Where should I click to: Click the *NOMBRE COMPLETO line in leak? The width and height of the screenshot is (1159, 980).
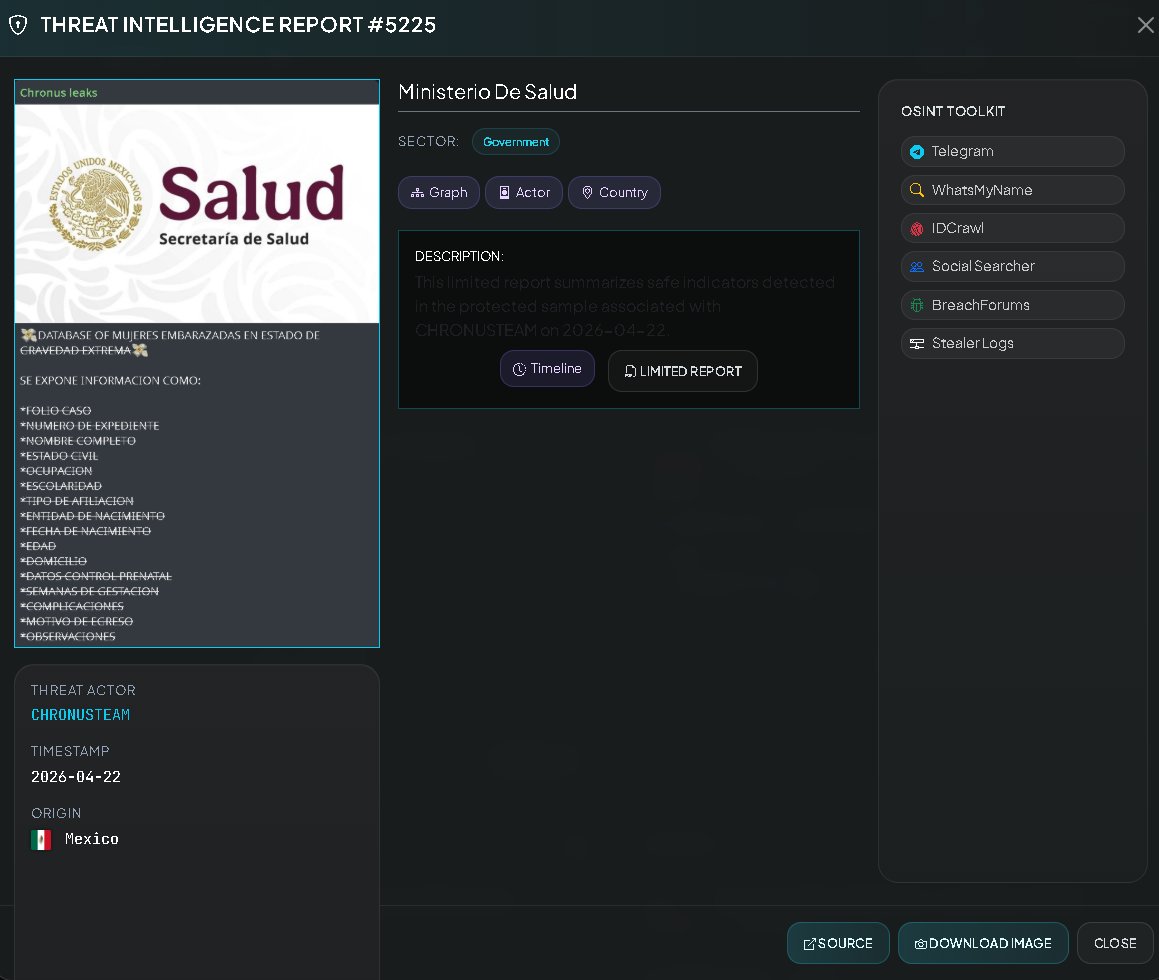78,440
